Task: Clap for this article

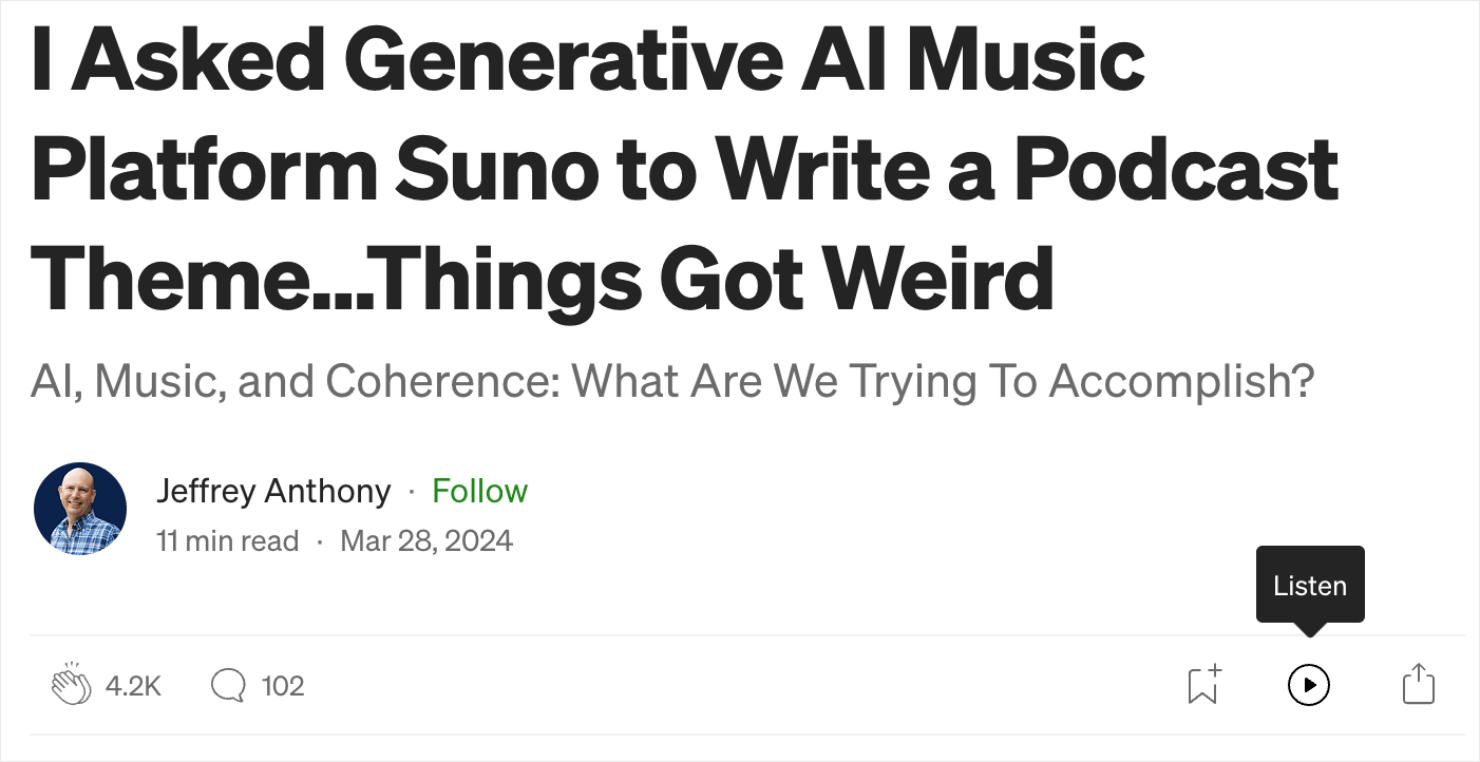Action: (70, 686)
